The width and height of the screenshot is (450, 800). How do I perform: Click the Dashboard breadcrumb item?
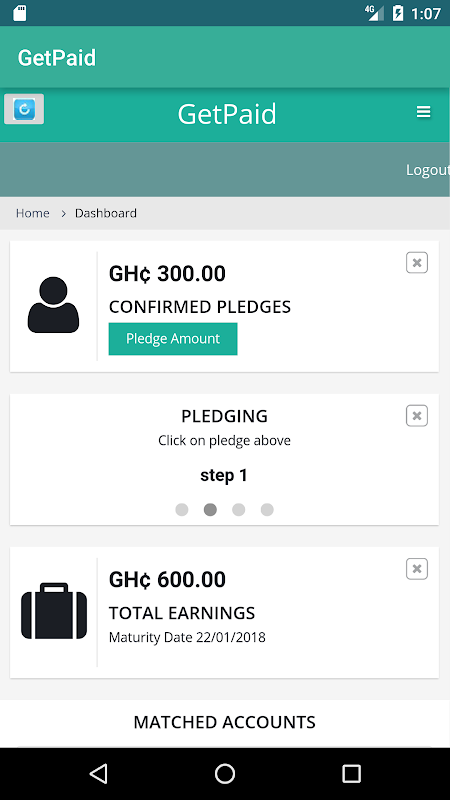[x=106, y=213]
